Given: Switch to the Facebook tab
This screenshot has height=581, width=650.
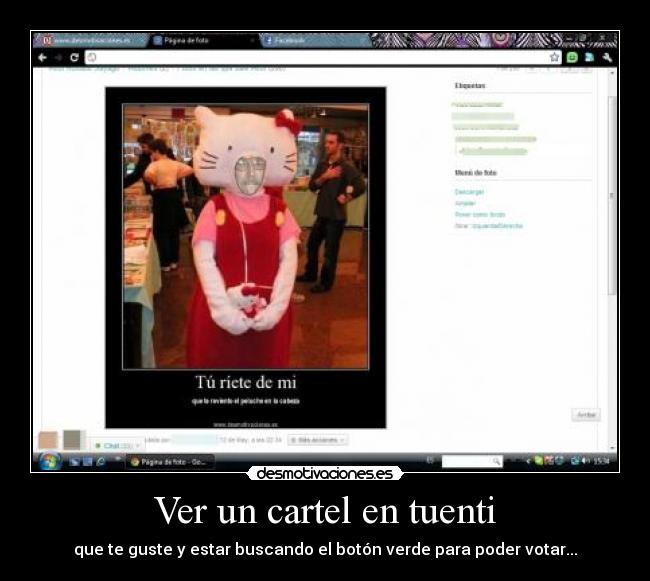Looking at the screenshot, I should (314, 40).
